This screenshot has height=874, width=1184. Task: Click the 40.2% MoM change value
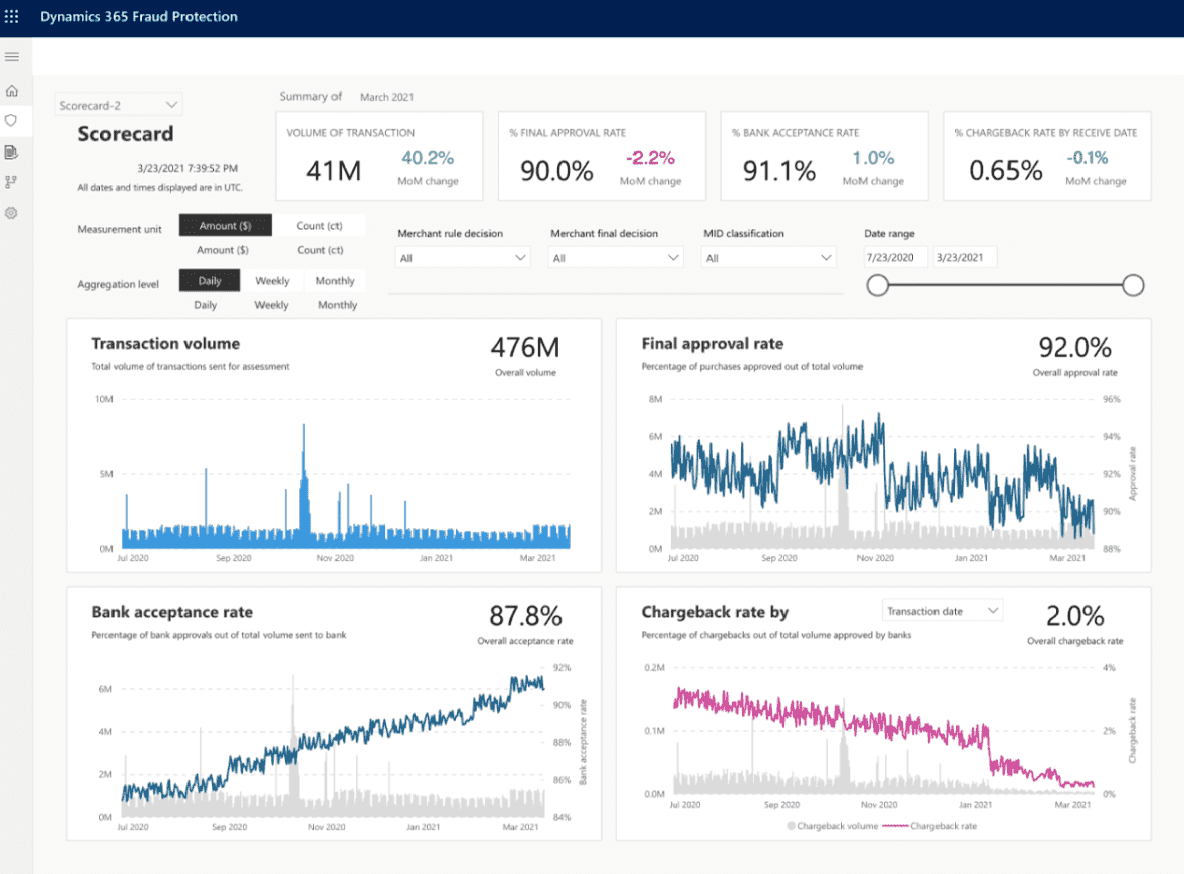(x=427, y=158)
